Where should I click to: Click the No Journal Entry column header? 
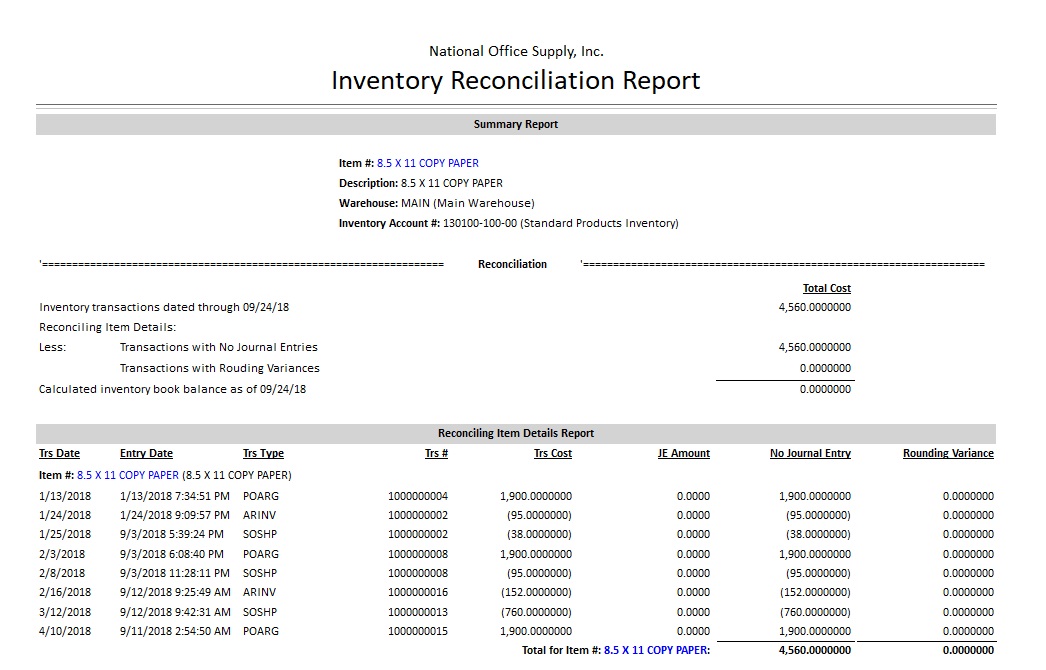(x=810, y=453)
